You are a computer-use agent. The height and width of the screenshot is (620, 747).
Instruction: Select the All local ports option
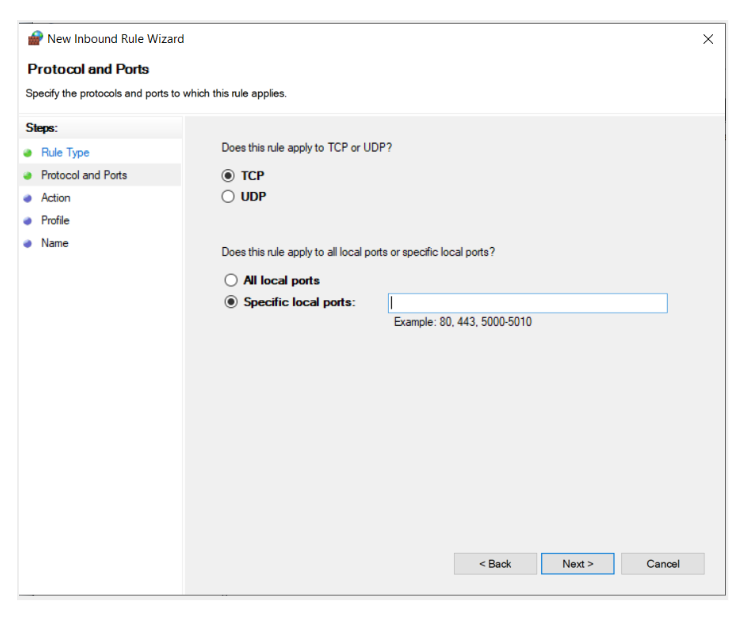point(231,281)
